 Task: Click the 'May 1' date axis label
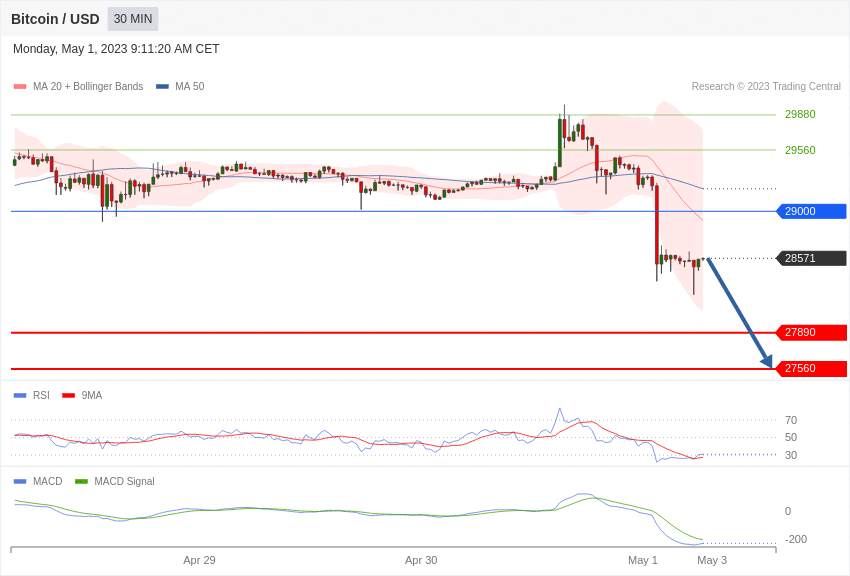pos(642,560)
